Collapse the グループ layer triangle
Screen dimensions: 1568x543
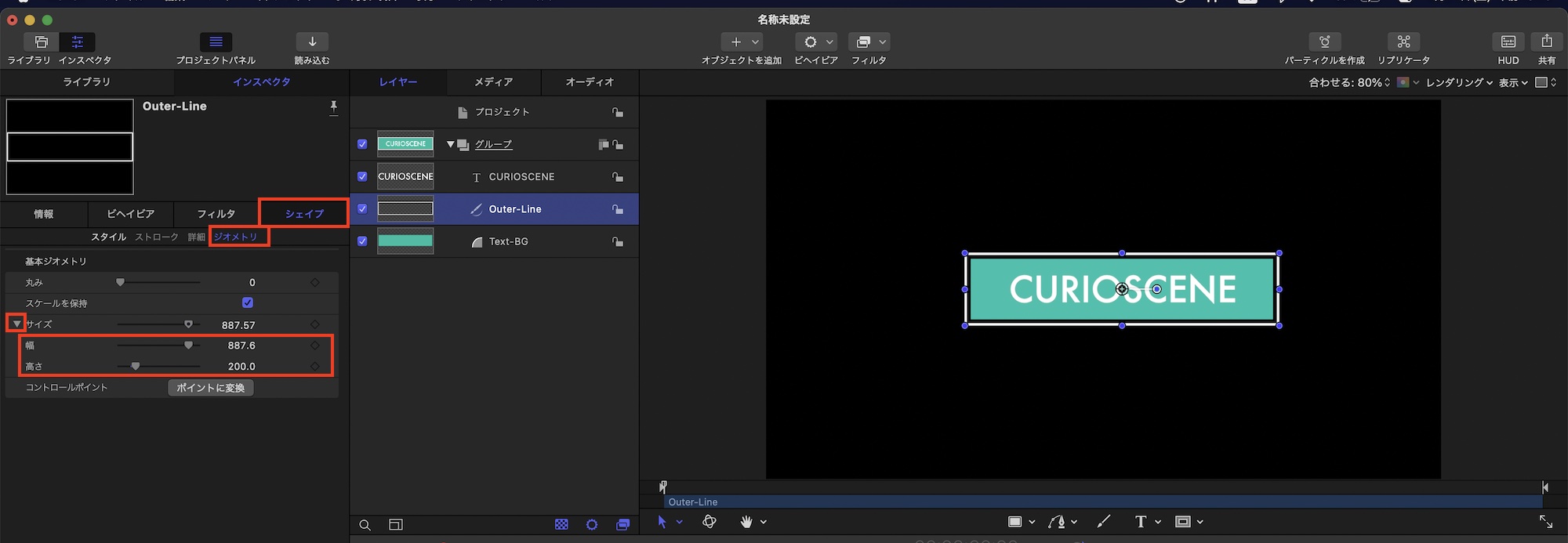(450, 144)
